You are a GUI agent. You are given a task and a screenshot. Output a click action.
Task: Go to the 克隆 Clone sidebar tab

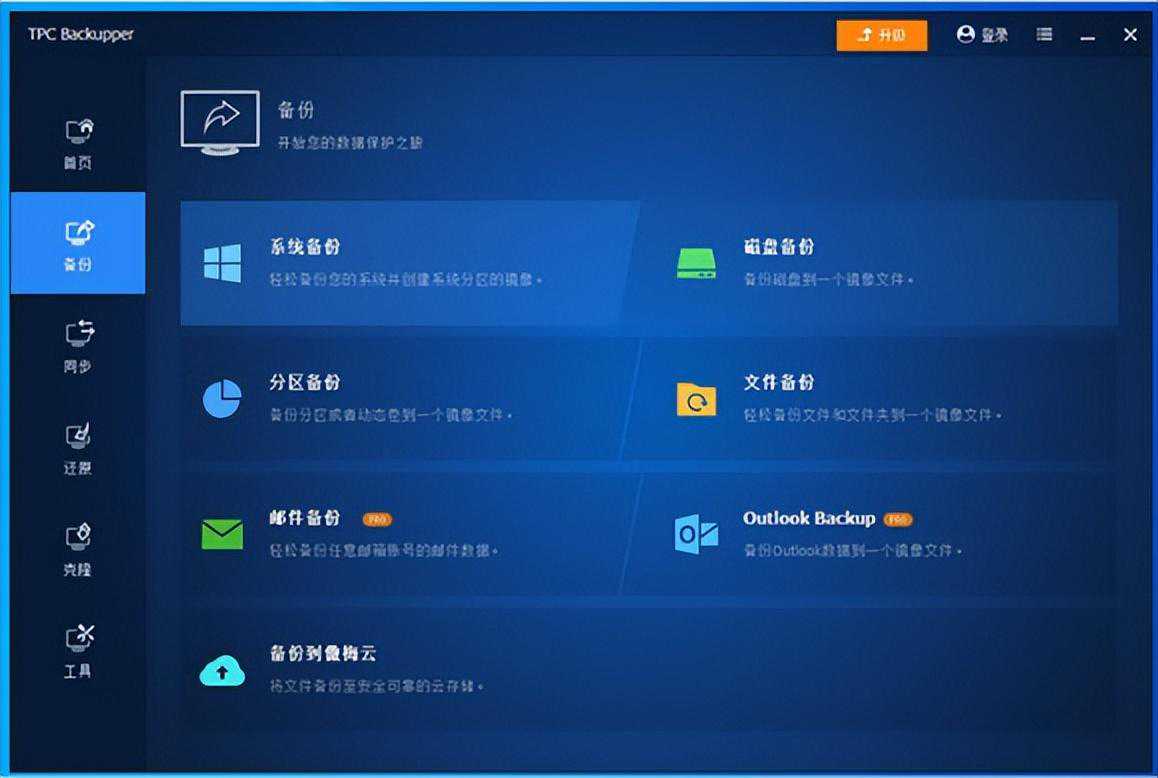tap(78, 550)
